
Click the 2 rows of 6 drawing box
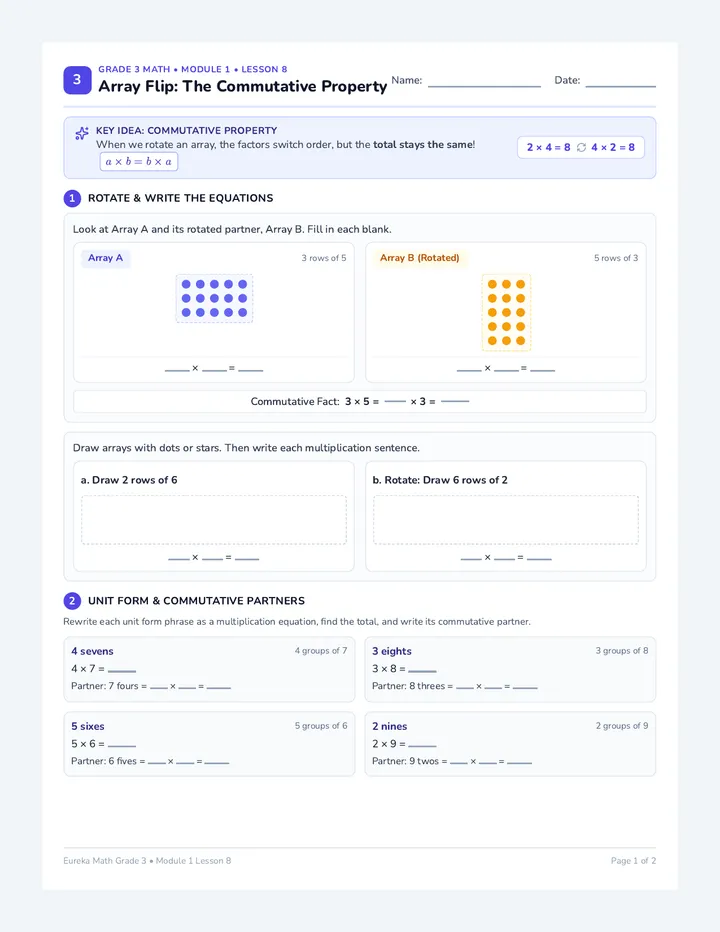(x=214, y=519)
